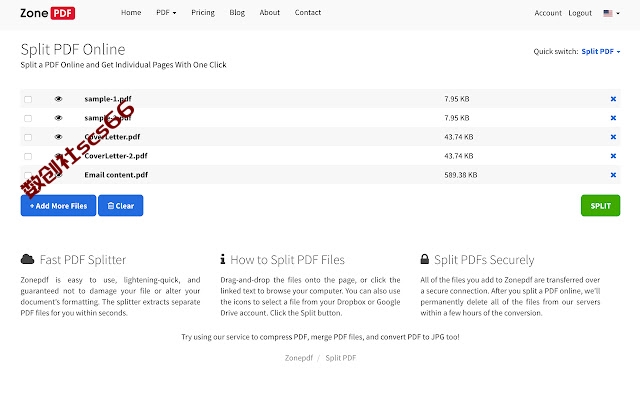The image size is (640, 400).
Task: Tick the checkbox in the second file row
Action: [x=28, y=118]
